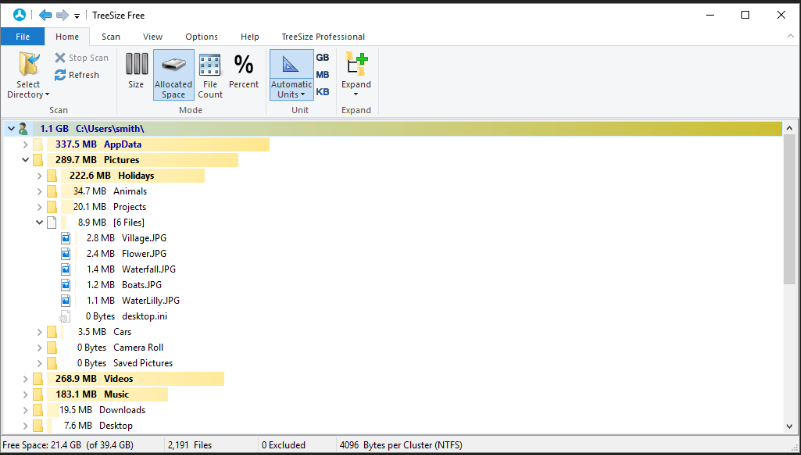Image resolution: width=801 pixels, height=455 pixels.
Task: Expand the AppData folder
Action: (x=25, y=145)
